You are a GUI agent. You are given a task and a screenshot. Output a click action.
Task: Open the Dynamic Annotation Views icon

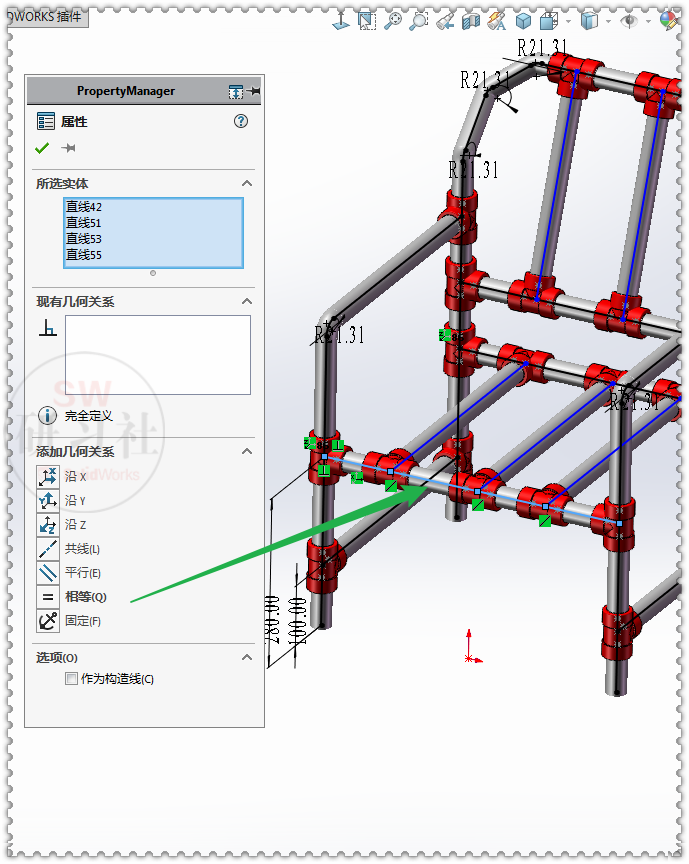[497, 21]
